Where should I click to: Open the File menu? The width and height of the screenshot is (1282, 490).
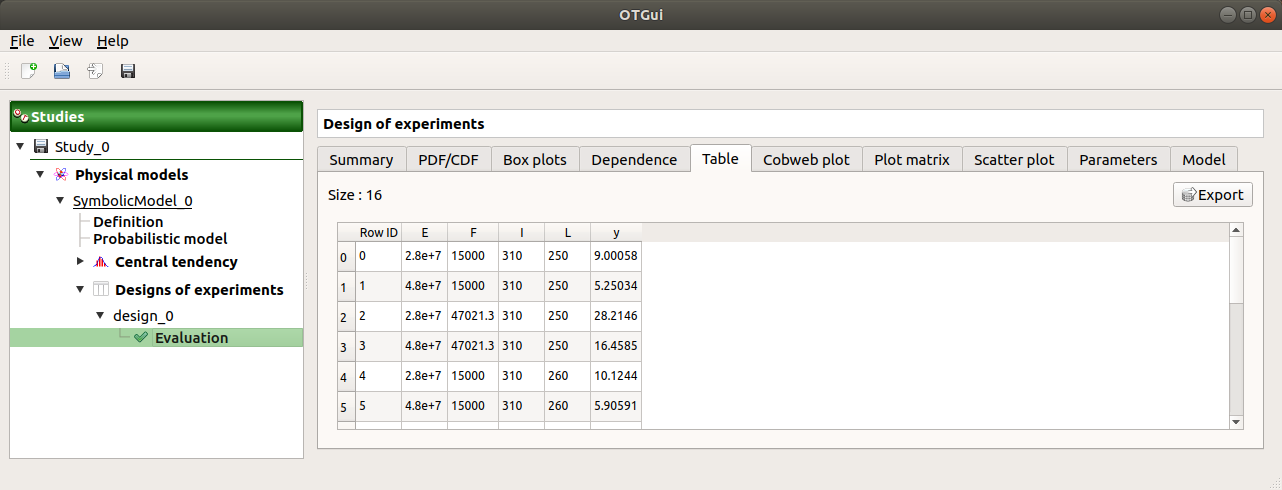point(22,41)
